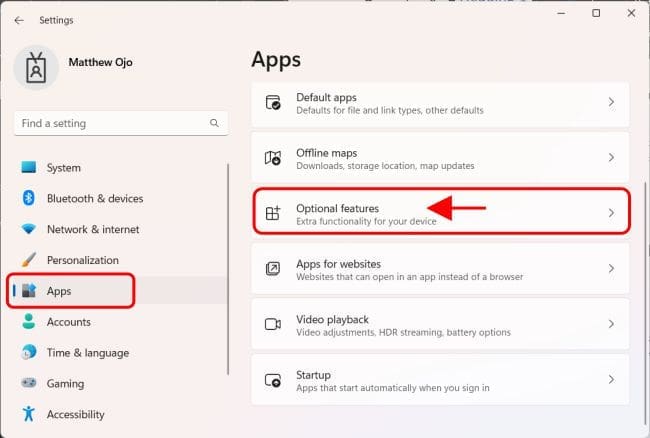Open Matthew Ojo profile avatar

[36, 68]
